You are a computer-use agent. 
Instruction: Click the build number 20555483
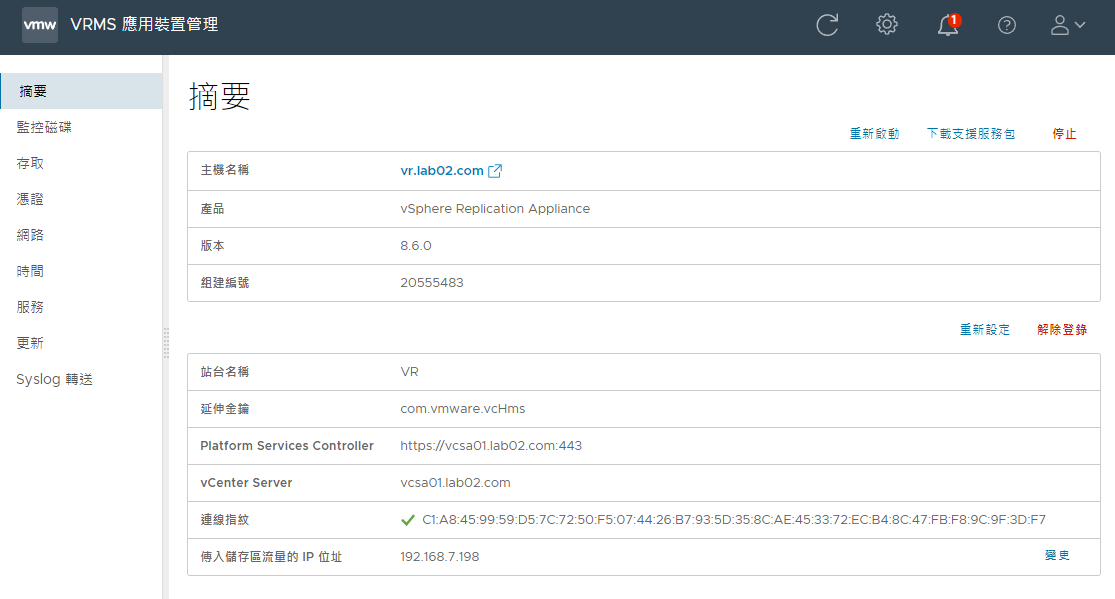[432, 283]
